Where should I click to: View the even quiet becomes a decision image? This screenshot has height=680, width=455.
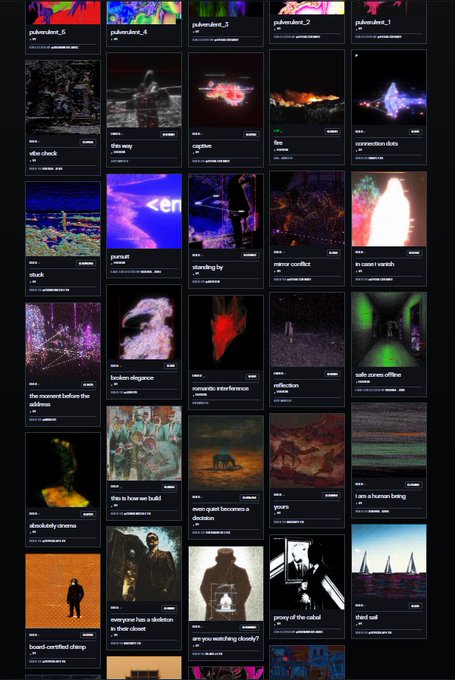(x=226, y=453)
